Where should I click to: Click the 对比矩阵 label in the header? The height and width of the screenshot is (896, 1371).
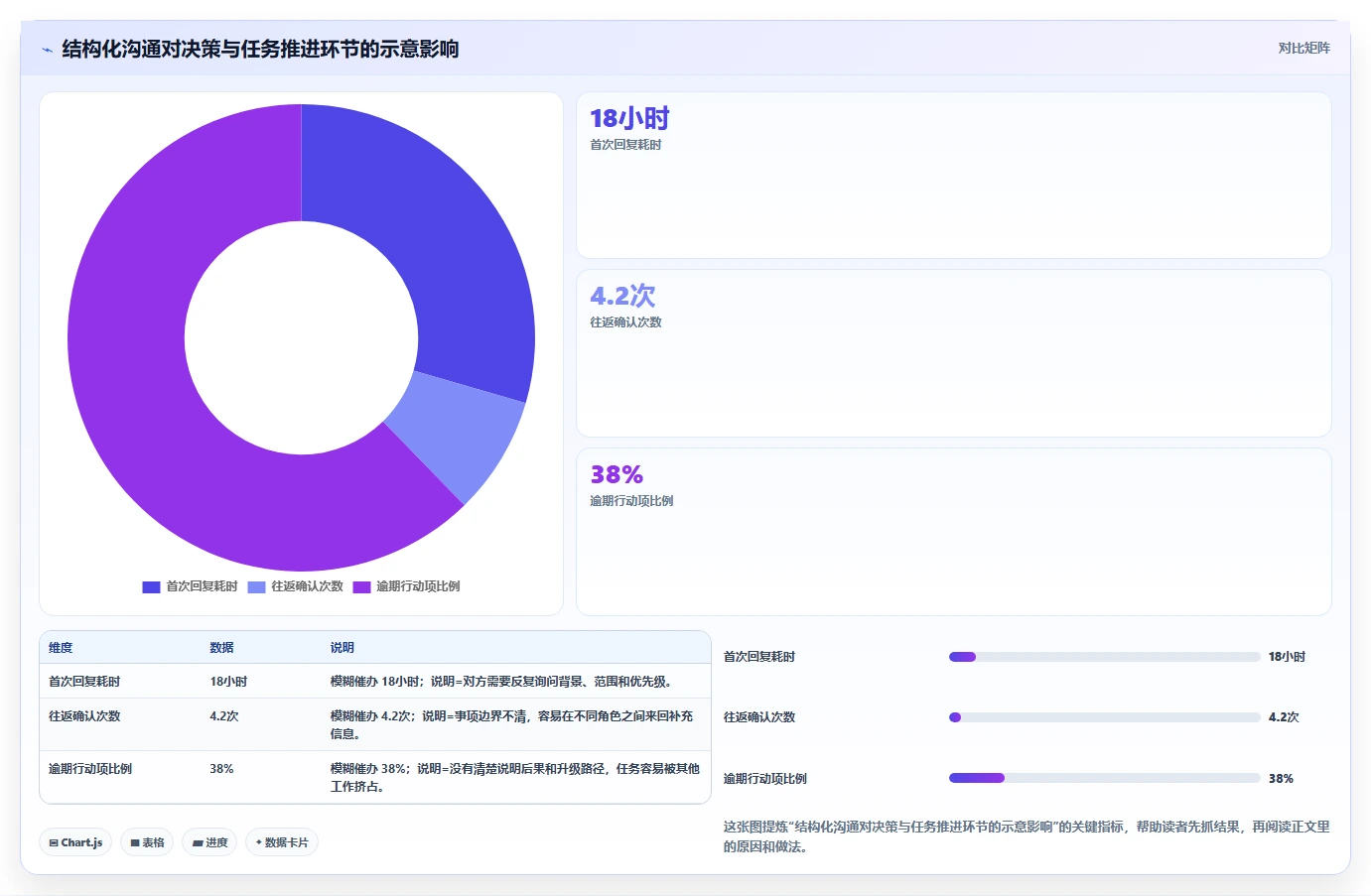[x=1303, y=48]
